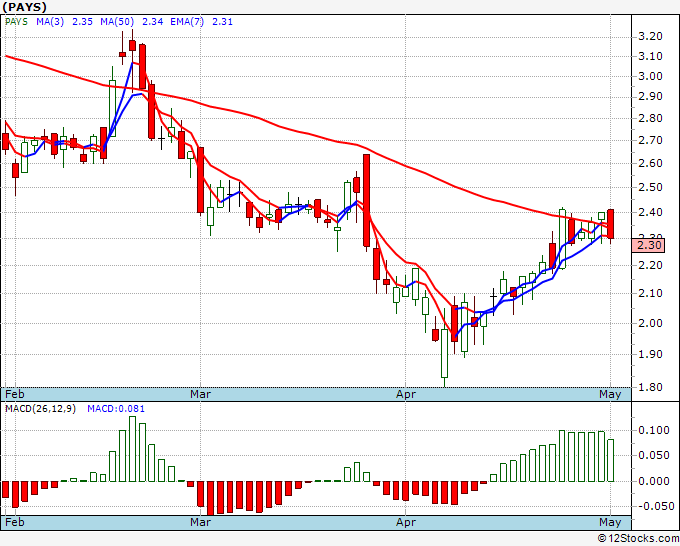Click the tallest green MACD bar in February
Viewport: 680px width, 546px height.
point(132,449)
